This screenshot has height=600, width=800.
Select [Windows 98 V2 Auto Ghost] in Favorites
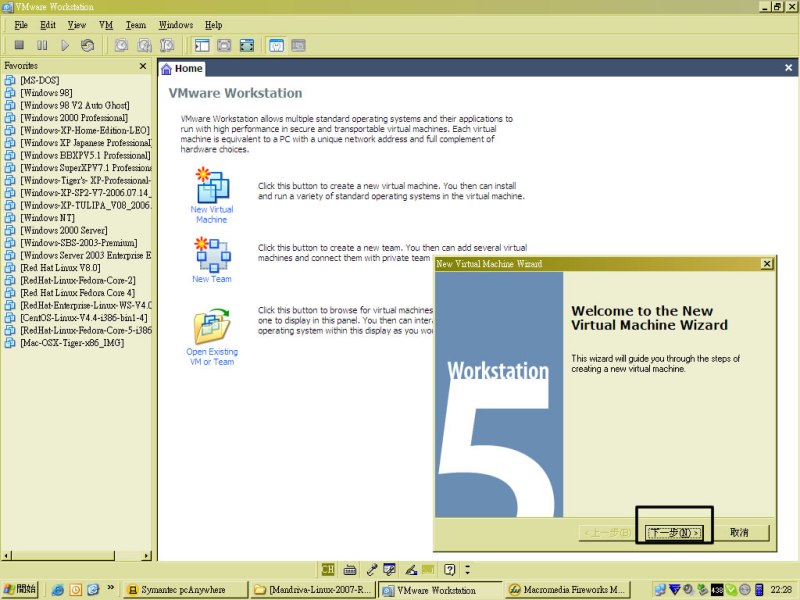click(x=74, y=106)
